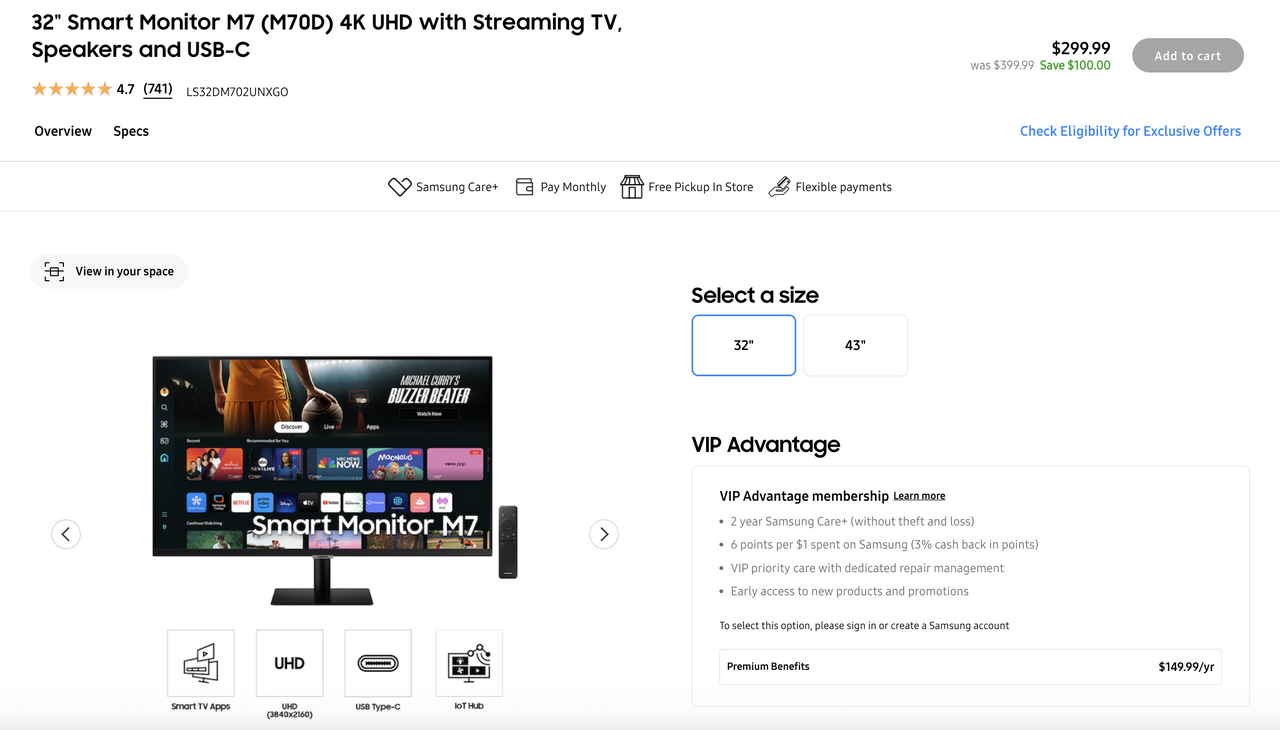Go to previous product image arrow
This screenshot has width=1280, height=730.
click(66, 534)
